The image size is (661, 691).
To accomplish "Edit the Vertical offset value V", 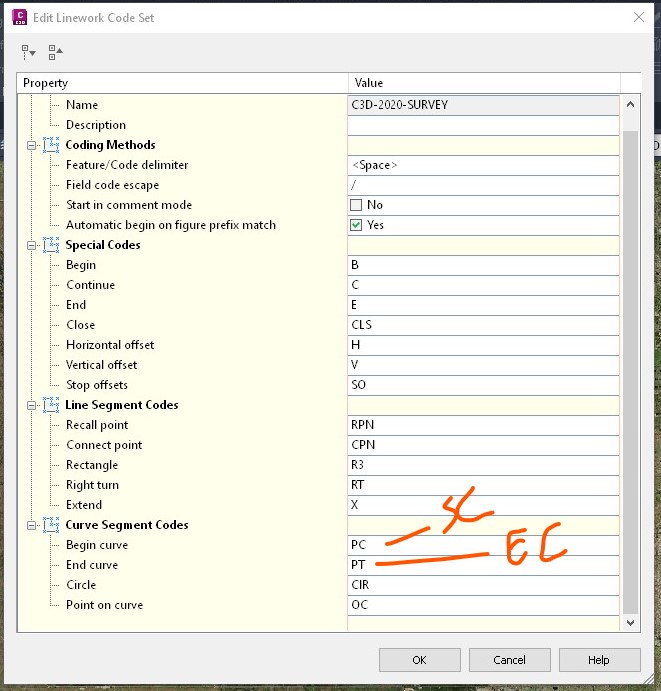I will click(x=483, y=365).
